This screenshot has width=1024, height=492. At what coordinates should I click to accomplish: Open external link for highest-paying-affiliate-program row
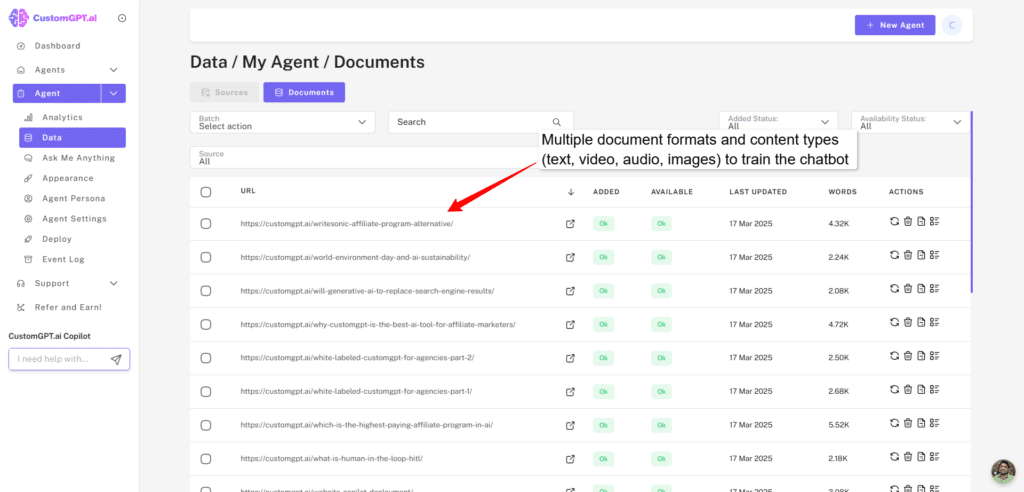coord(570,425)
